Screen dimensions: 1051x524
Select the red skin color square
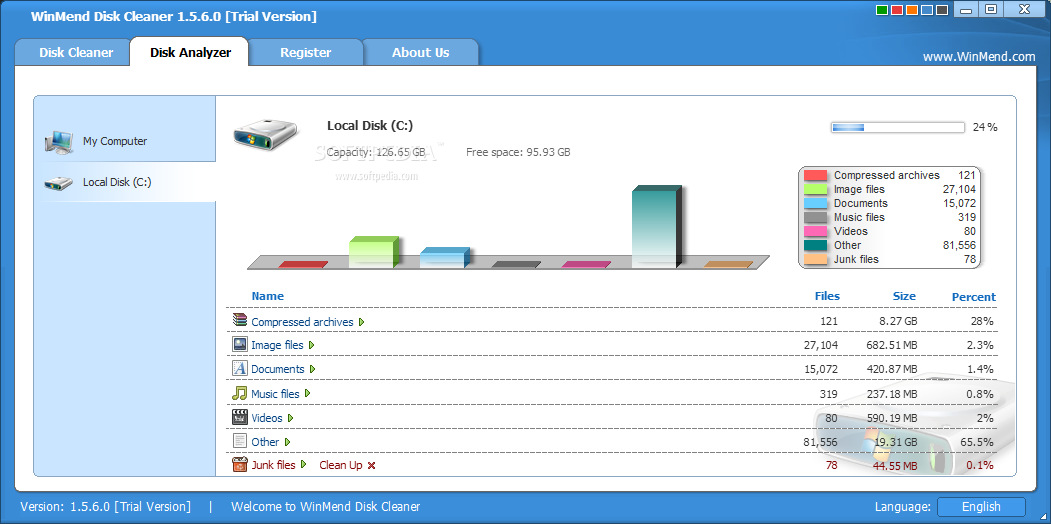pos(897,10)
